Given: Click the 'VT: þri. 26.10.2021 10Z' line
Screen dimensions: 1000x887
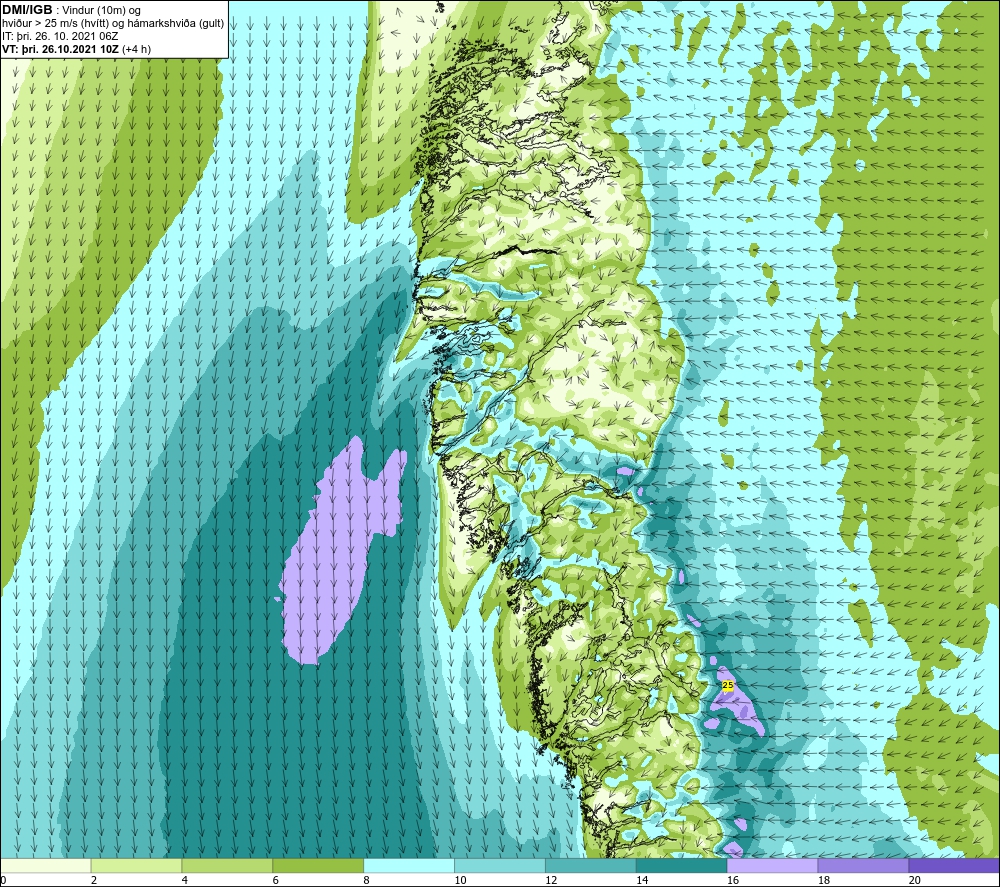Looking at the screenshot, I should pyautogui.click(x=61, y=48).
